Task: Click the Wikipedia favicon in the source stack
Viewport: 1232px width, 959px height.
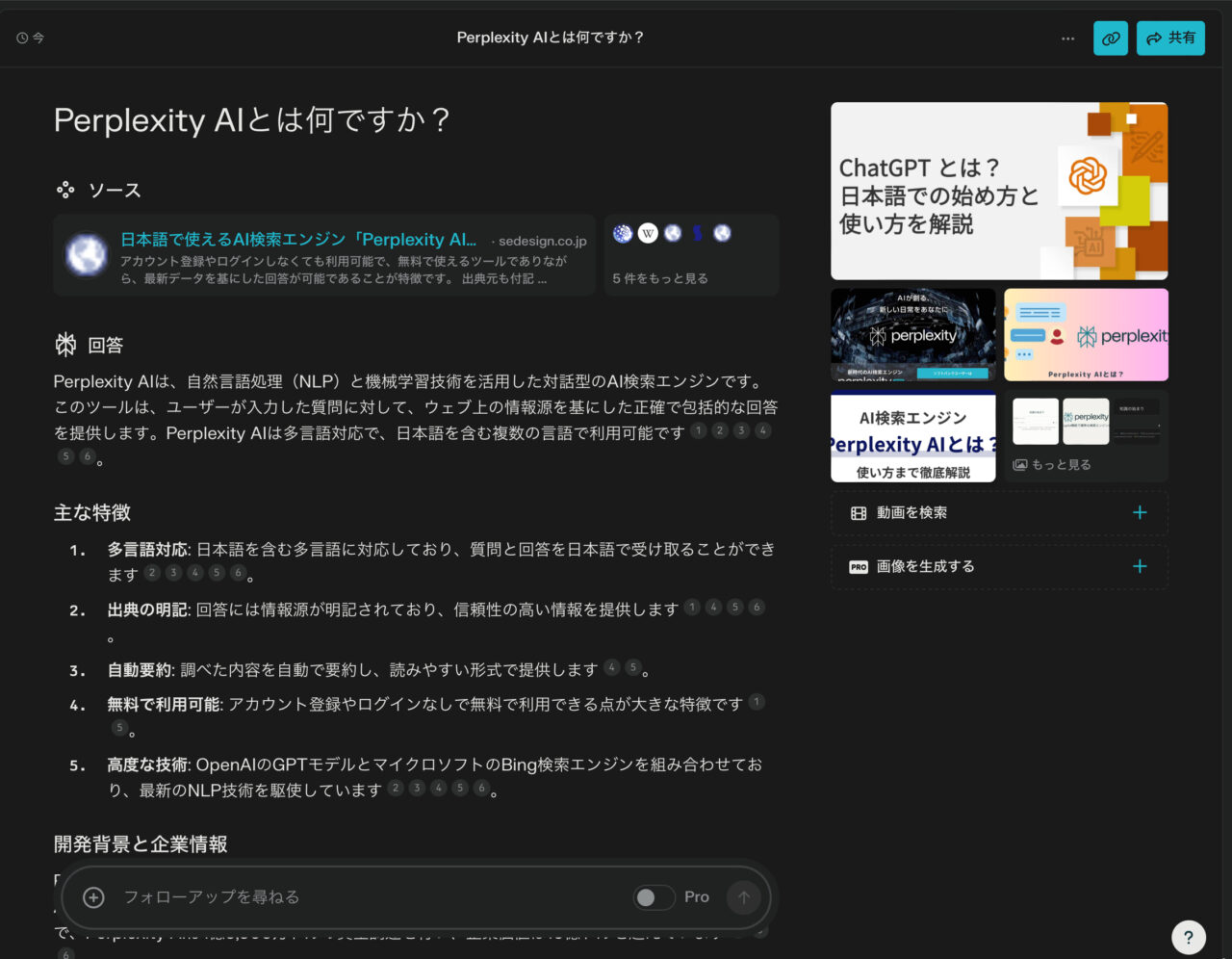Action: (x=648, y=233)
